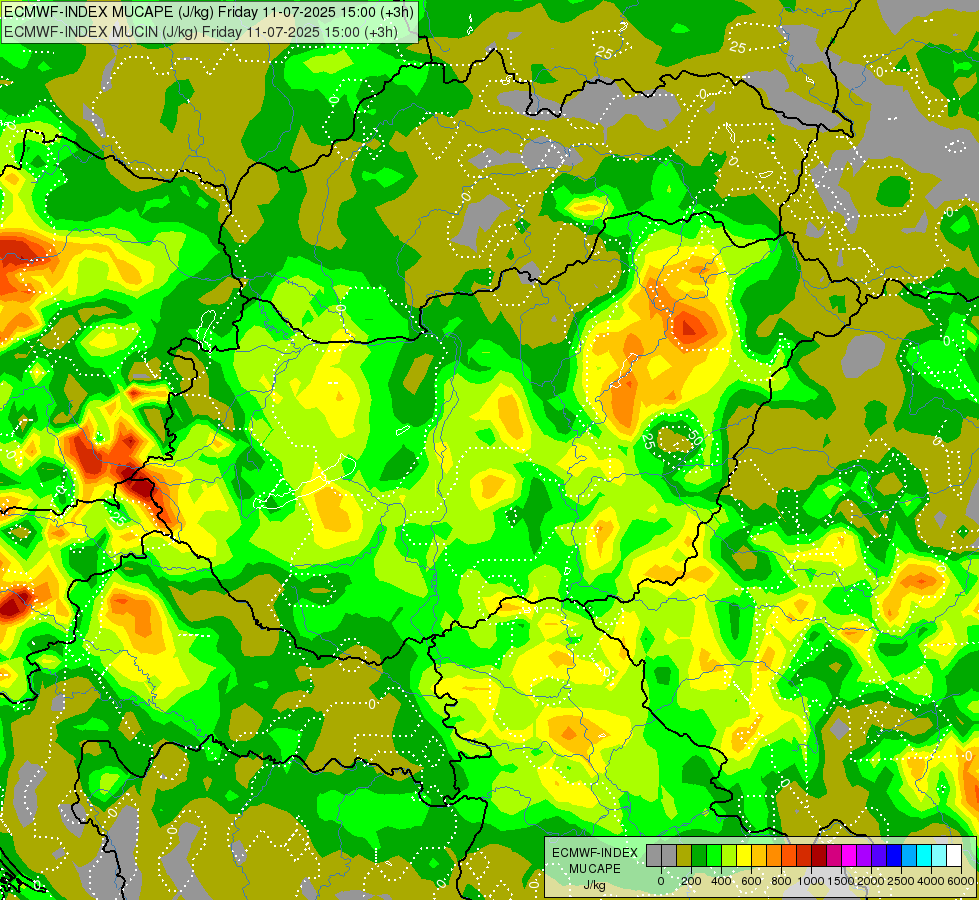Click the 1500 tick value in legend
979x900 pixels.
tap(841, 881)
